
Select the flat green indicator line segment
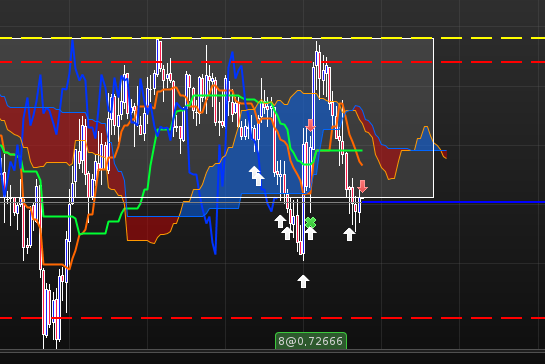pyautogui.click(x=339, y=151)
